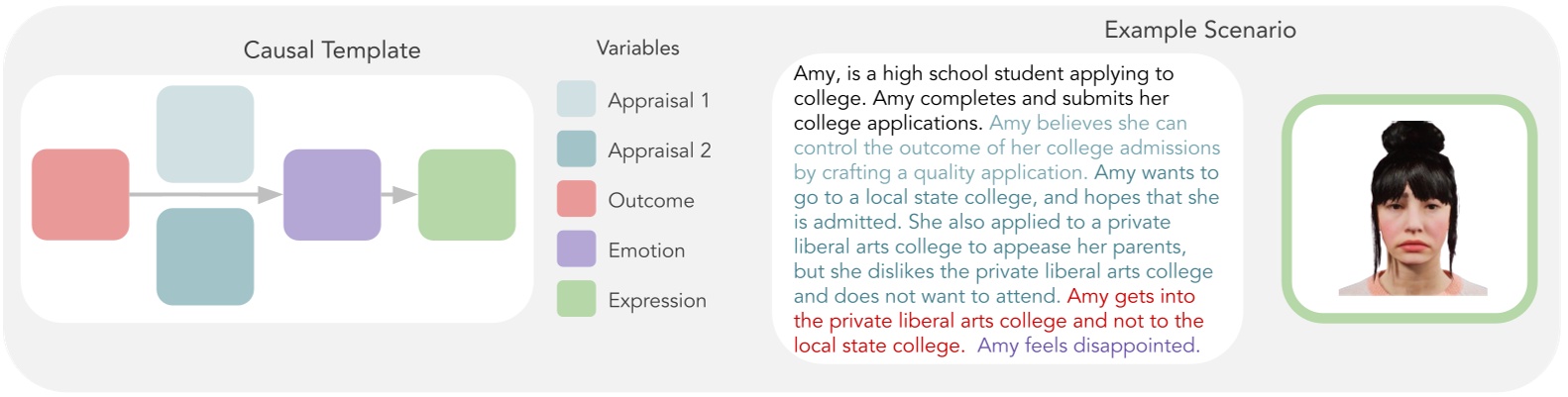Click the red Outcome node in the diagram

80,195
